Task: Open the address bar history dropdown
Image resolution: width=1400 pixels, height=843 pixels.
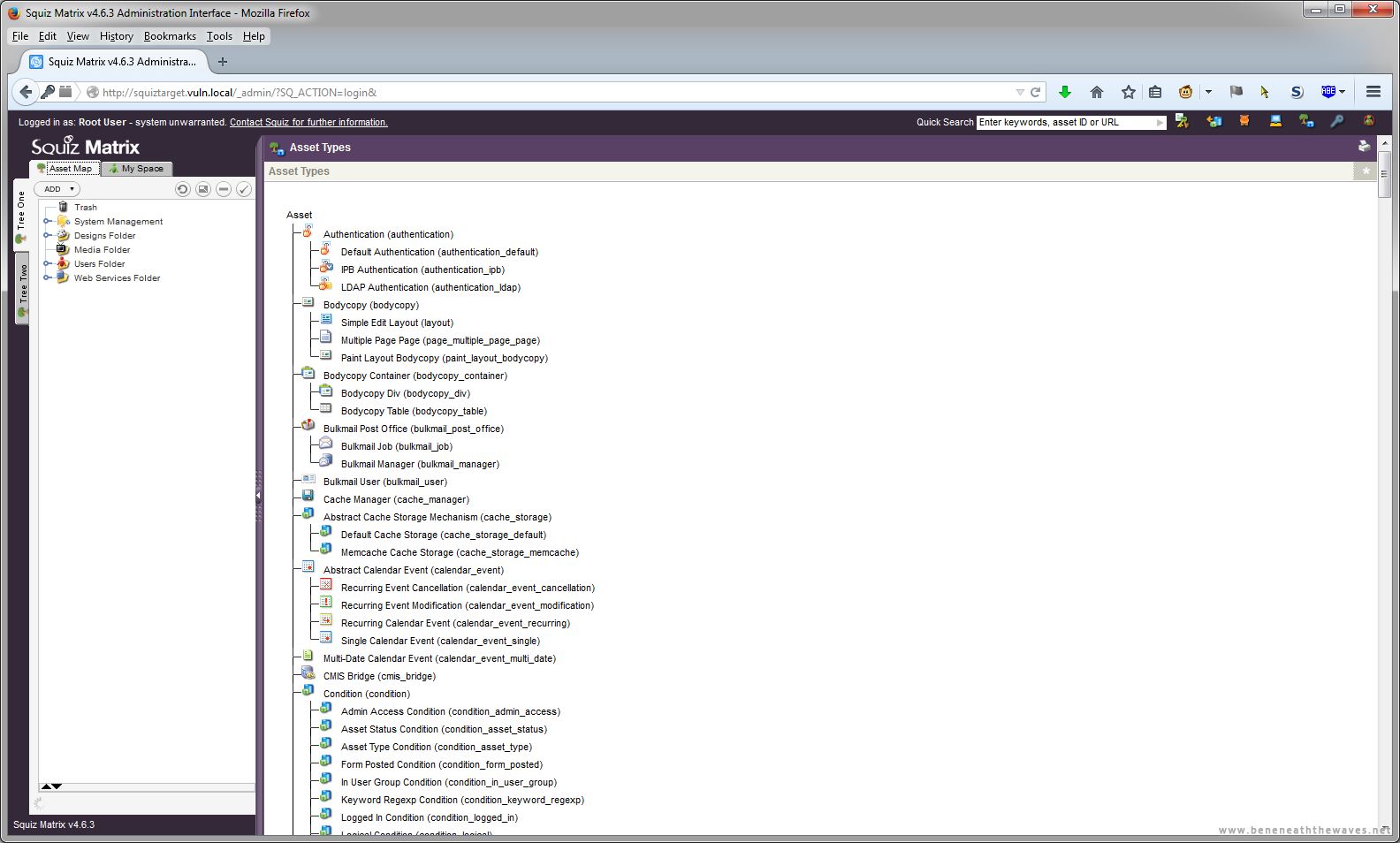Action: 1020,92
